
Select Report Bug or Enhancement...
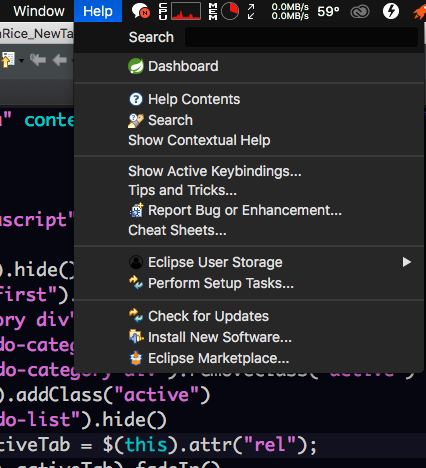click(249, 210)
